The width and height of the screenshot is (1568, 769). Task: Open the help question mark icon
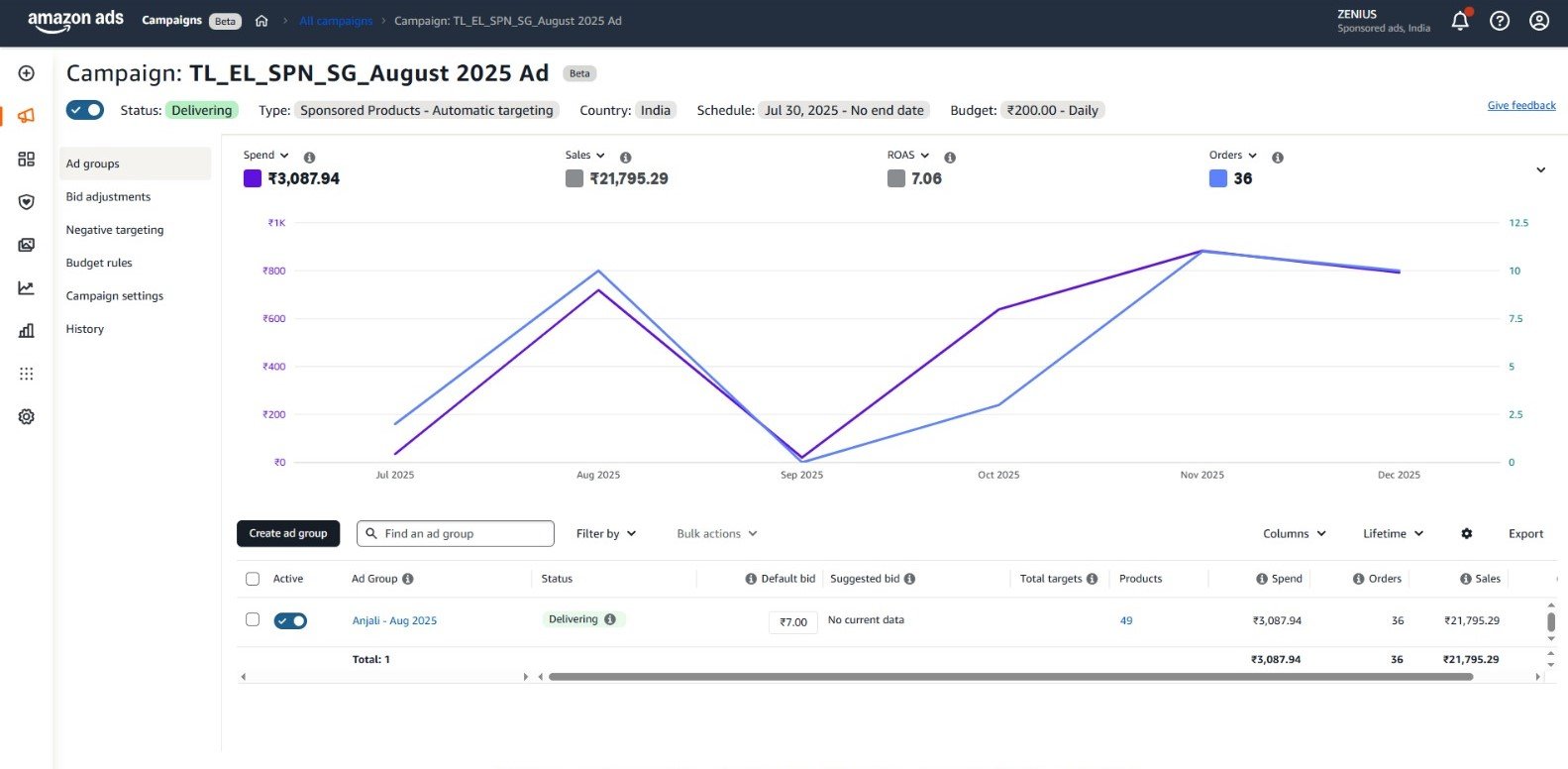tap(1500, 21)
